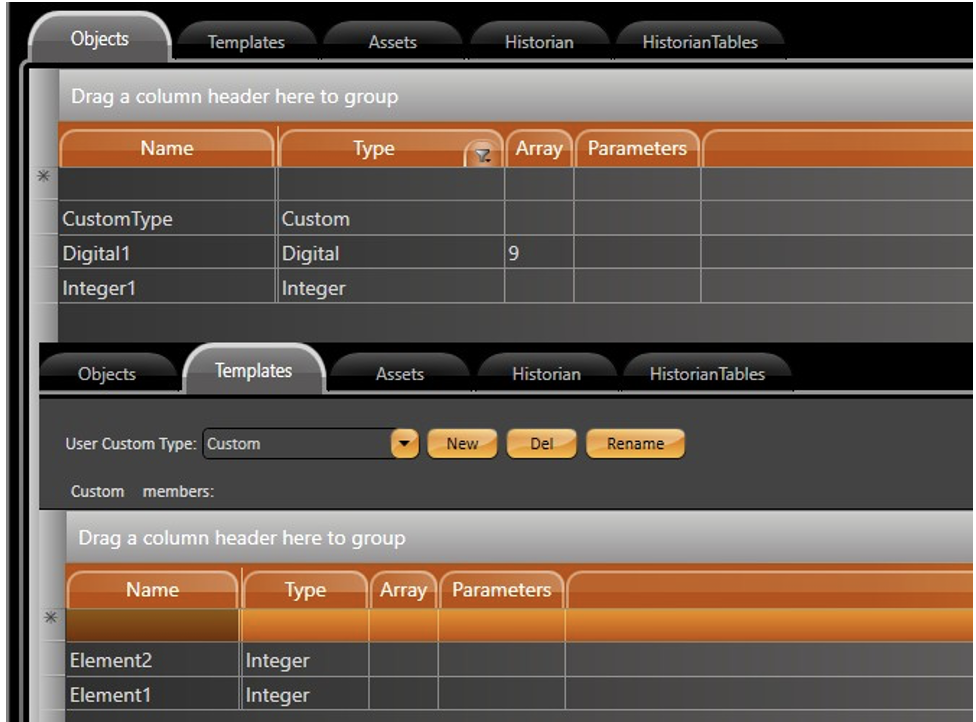Screen dimensions: 976x722
Task: Switch to the Objects tab in upper panel
Action: [99, 40]
